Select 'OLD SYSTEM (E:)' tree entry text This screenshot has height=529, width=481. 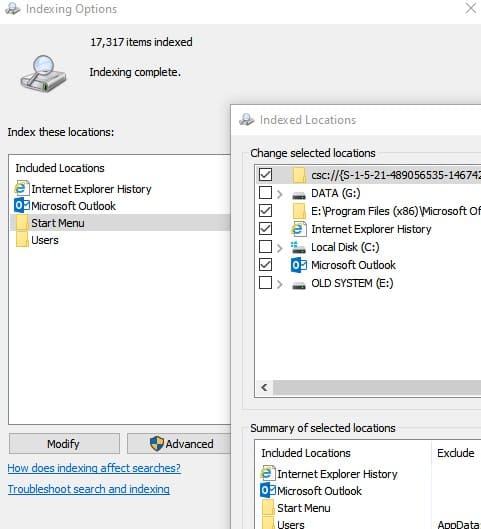pos(352,283)
